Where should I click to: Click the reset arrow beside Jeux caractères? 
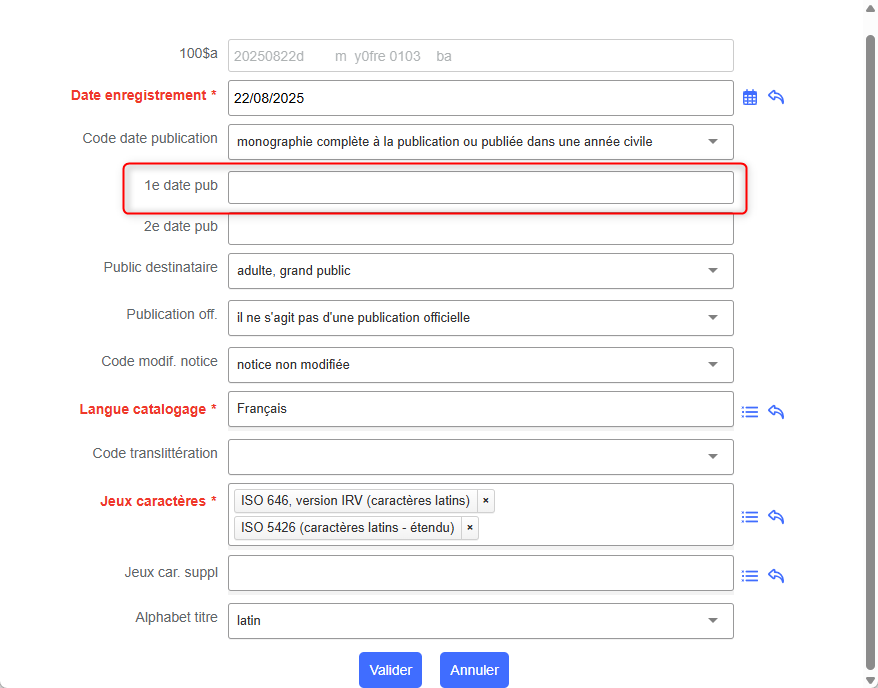[x=776, y=517]
